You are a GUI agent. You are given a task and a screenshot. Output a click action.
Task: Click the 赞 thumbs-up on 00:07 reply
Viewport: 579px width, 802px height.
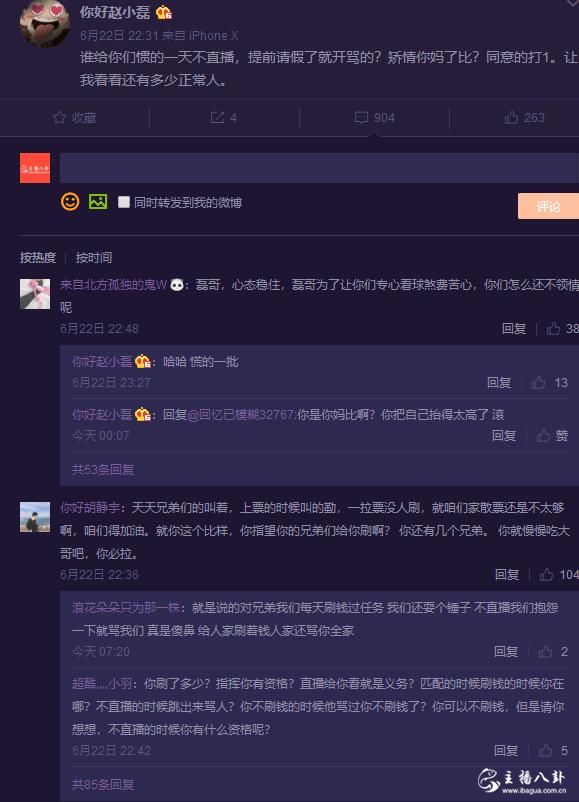(x=552, y=435)
